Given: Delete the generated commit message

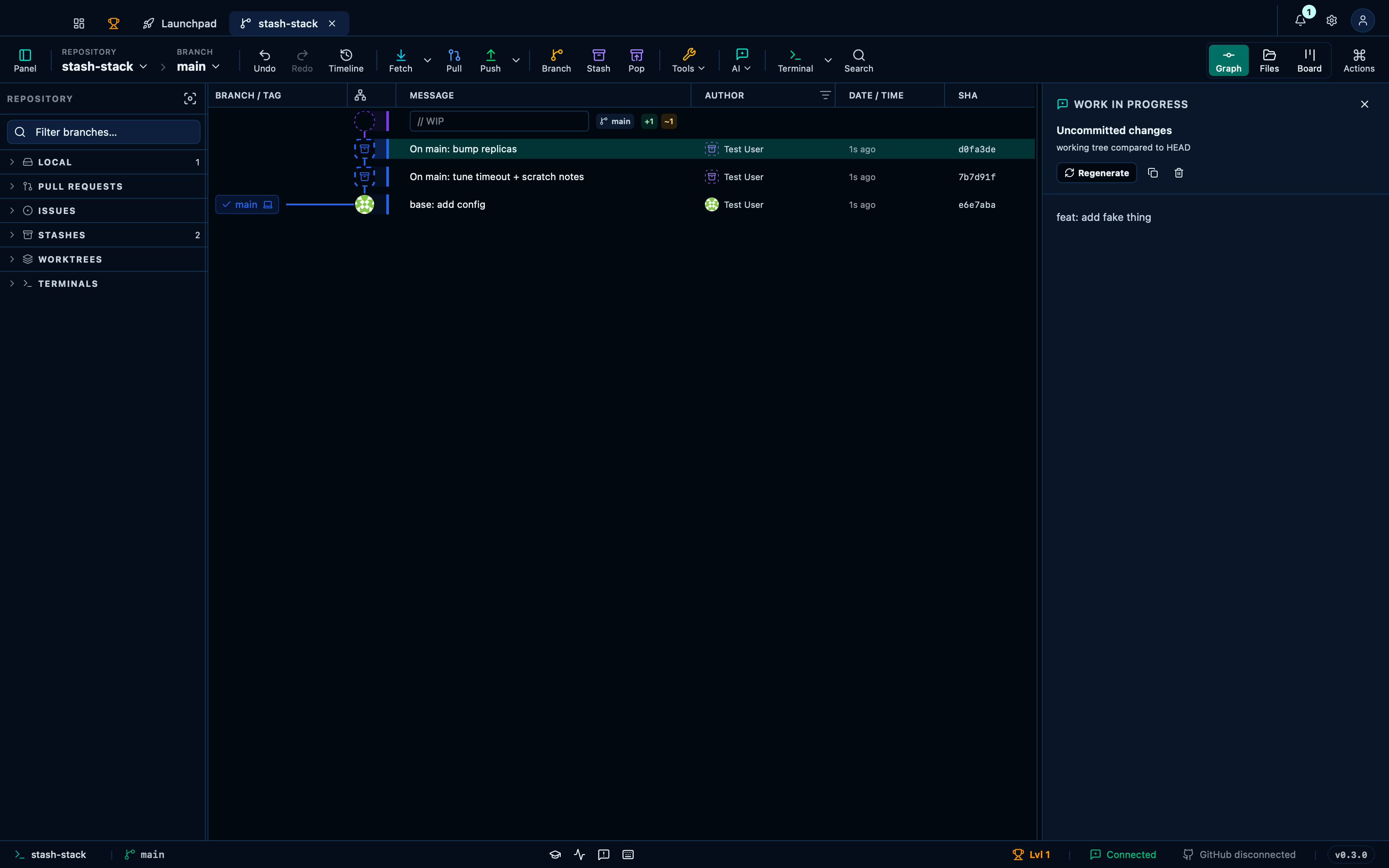Looking at the screenshot, I should 1179,173.
